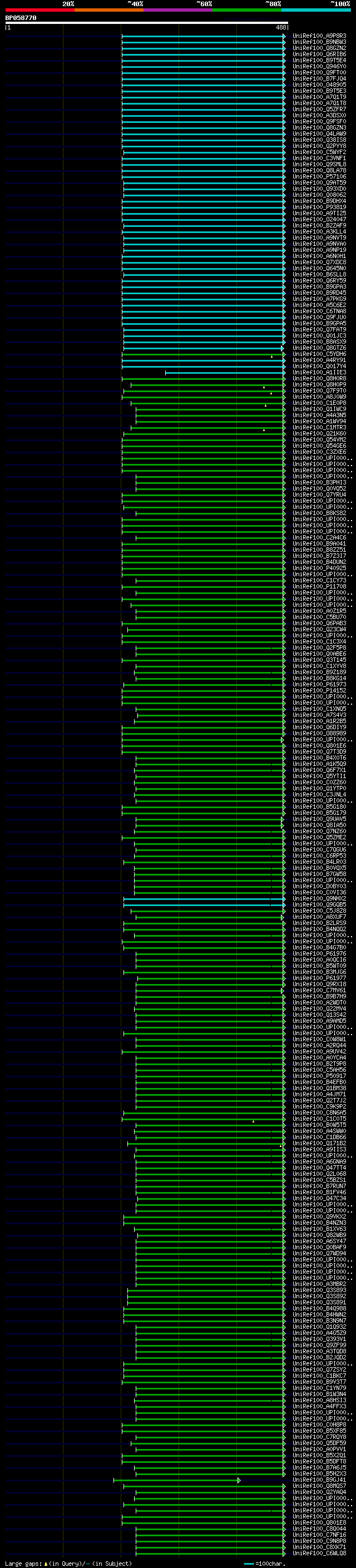Click the white query sequence bar
Image resolution: width=356 pixels, height=1568 pixels.
[147, 23]
